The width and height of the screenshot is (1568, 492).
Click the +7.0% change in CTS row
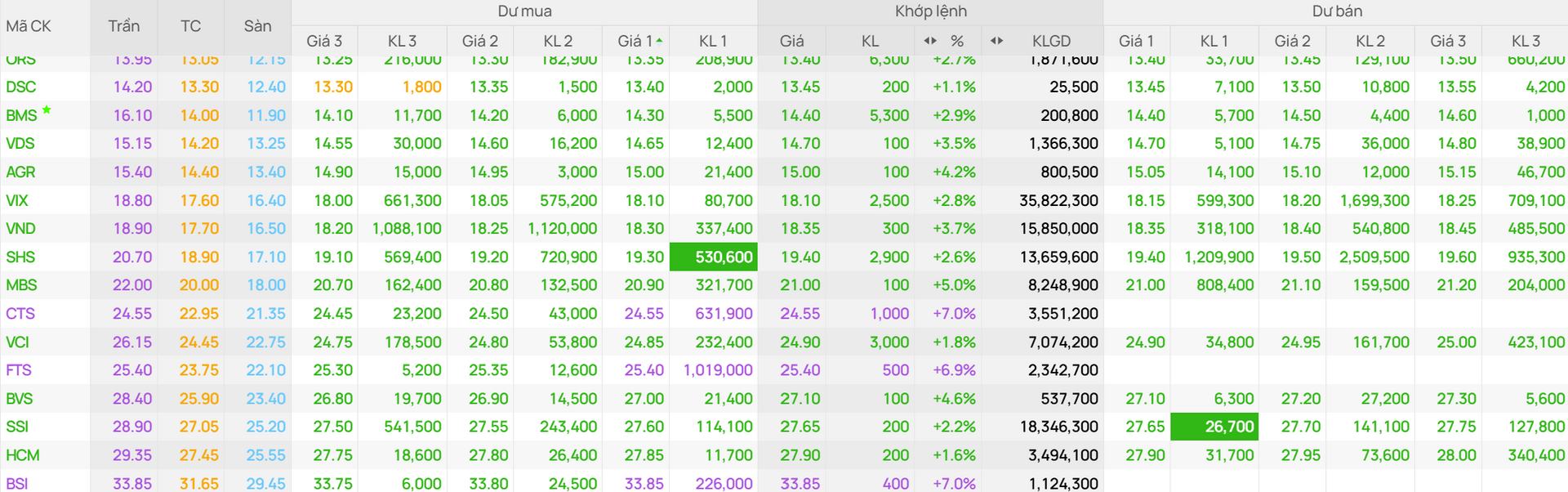954,314
